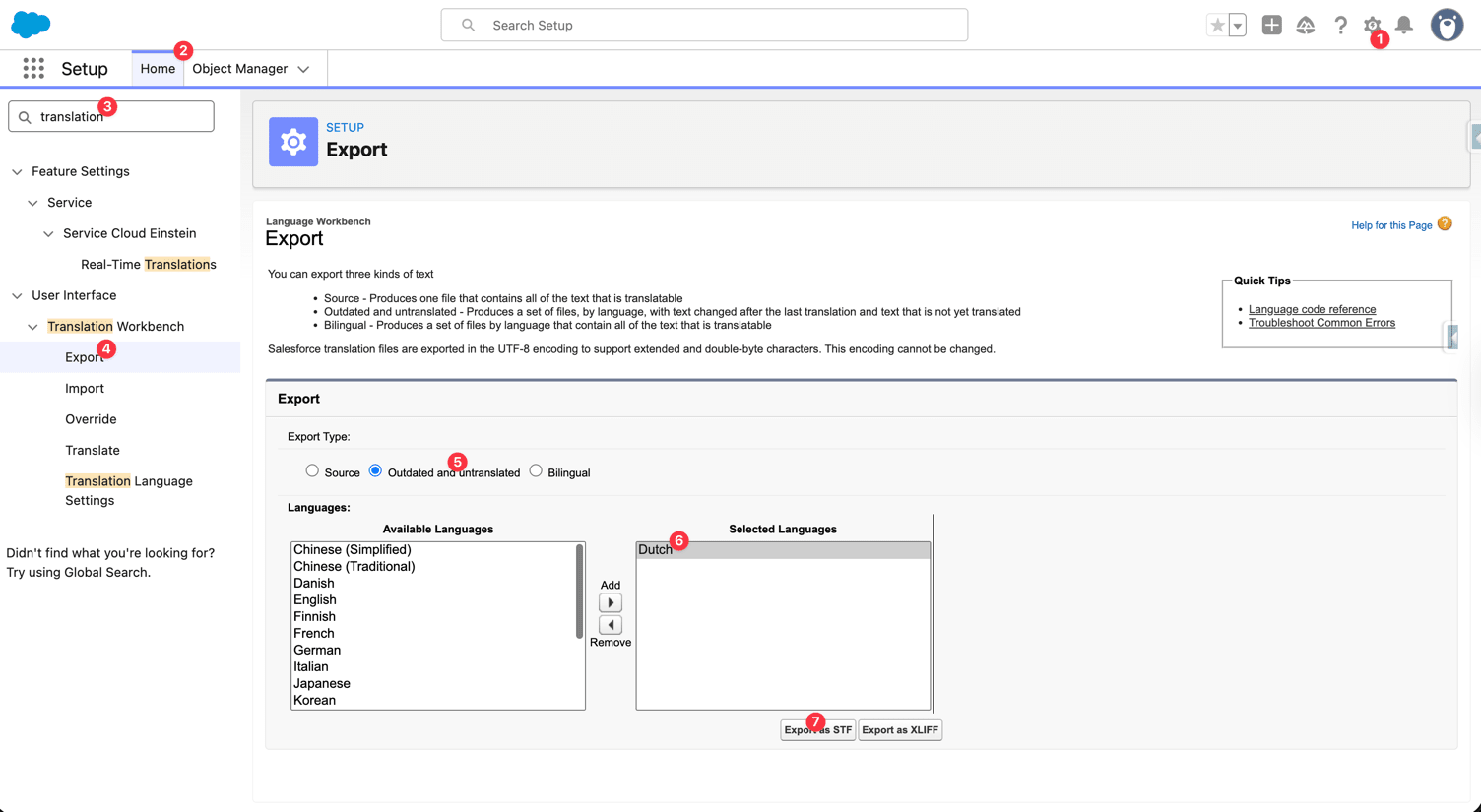Click the side panel toggle by Quick Tips
Screen dimensions: 1481x812
point(1452,337)
